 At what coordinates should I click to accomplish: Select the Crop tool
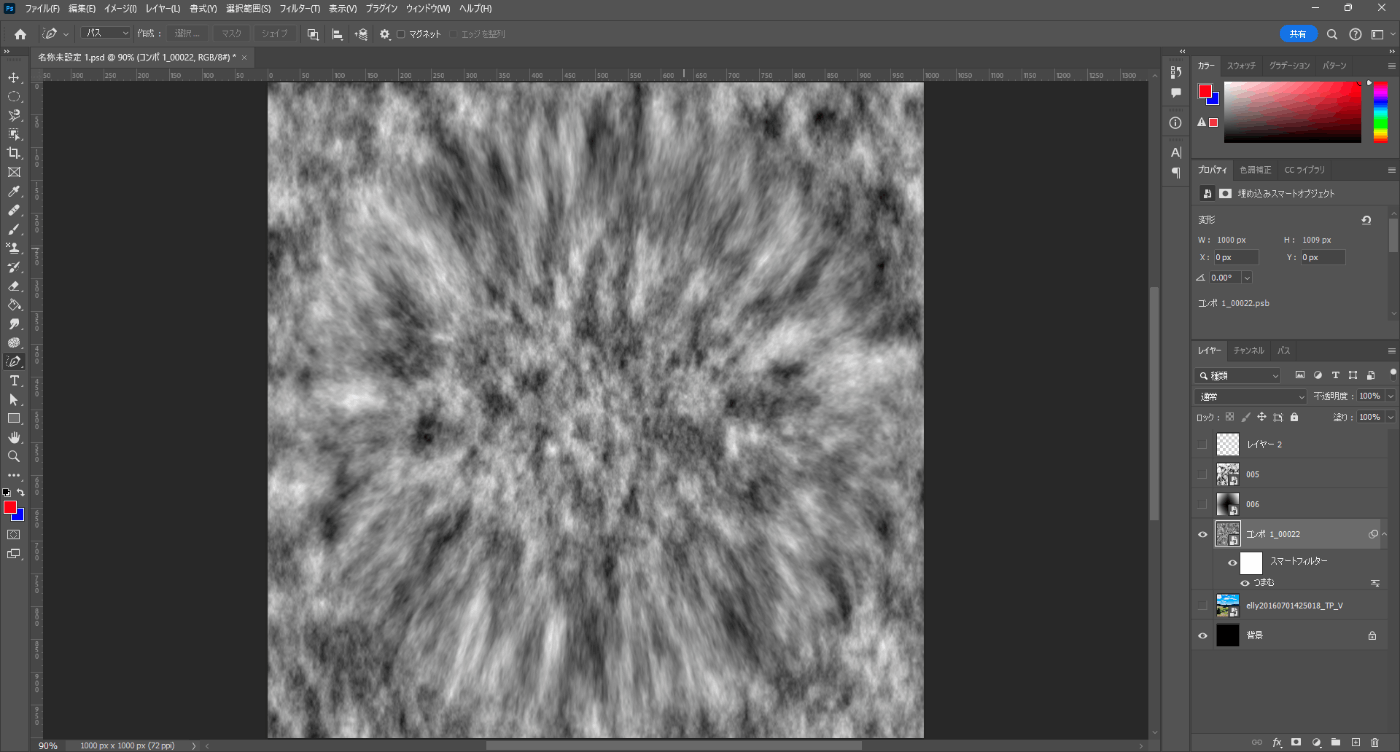[x=14, y=153]
